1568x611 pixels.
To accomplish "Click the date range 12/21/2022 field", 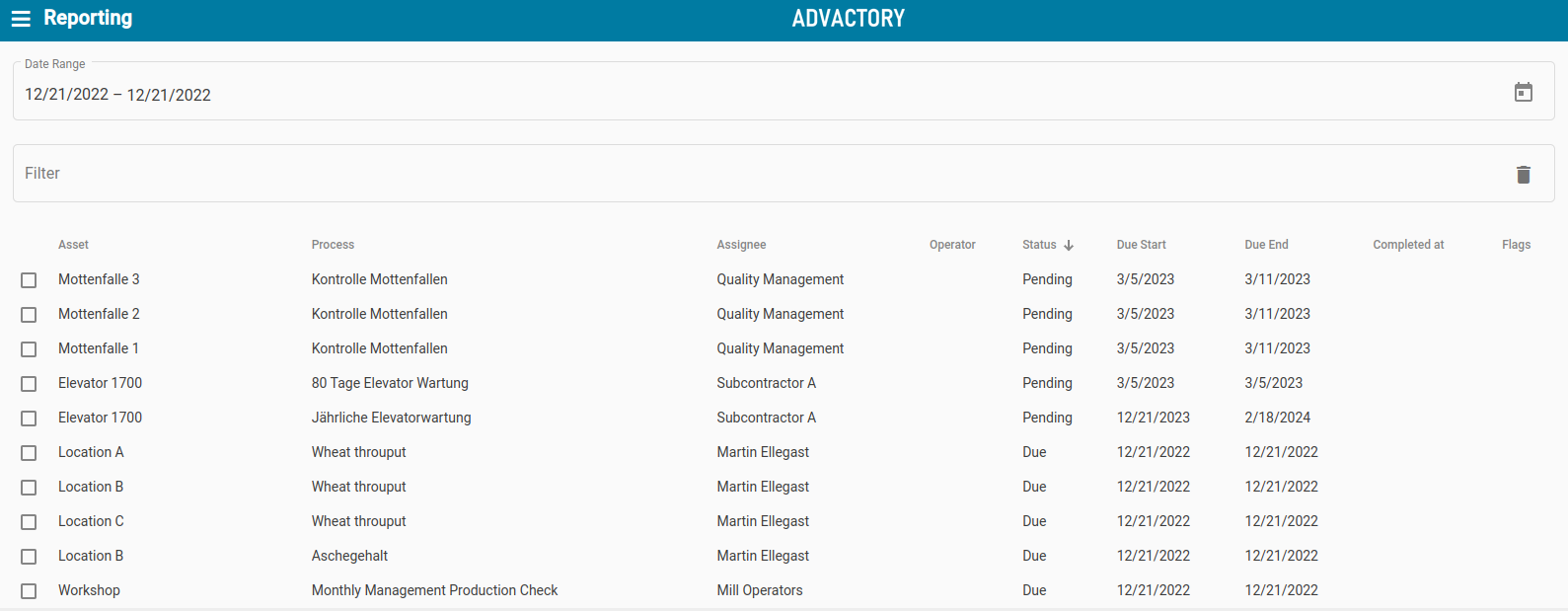I will [117, 95].
